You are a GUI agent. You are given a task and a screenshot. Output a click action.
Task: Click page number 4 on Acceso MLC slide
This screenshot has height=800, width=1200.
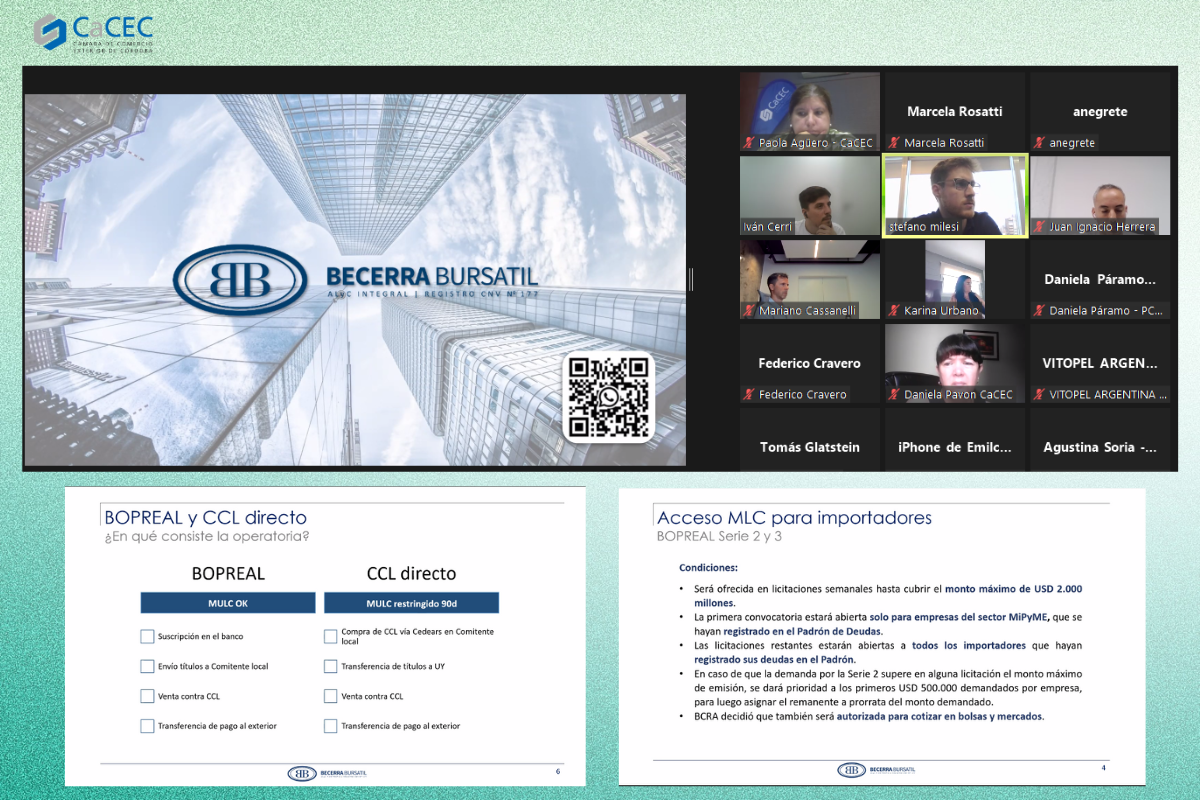(1103, 768)
